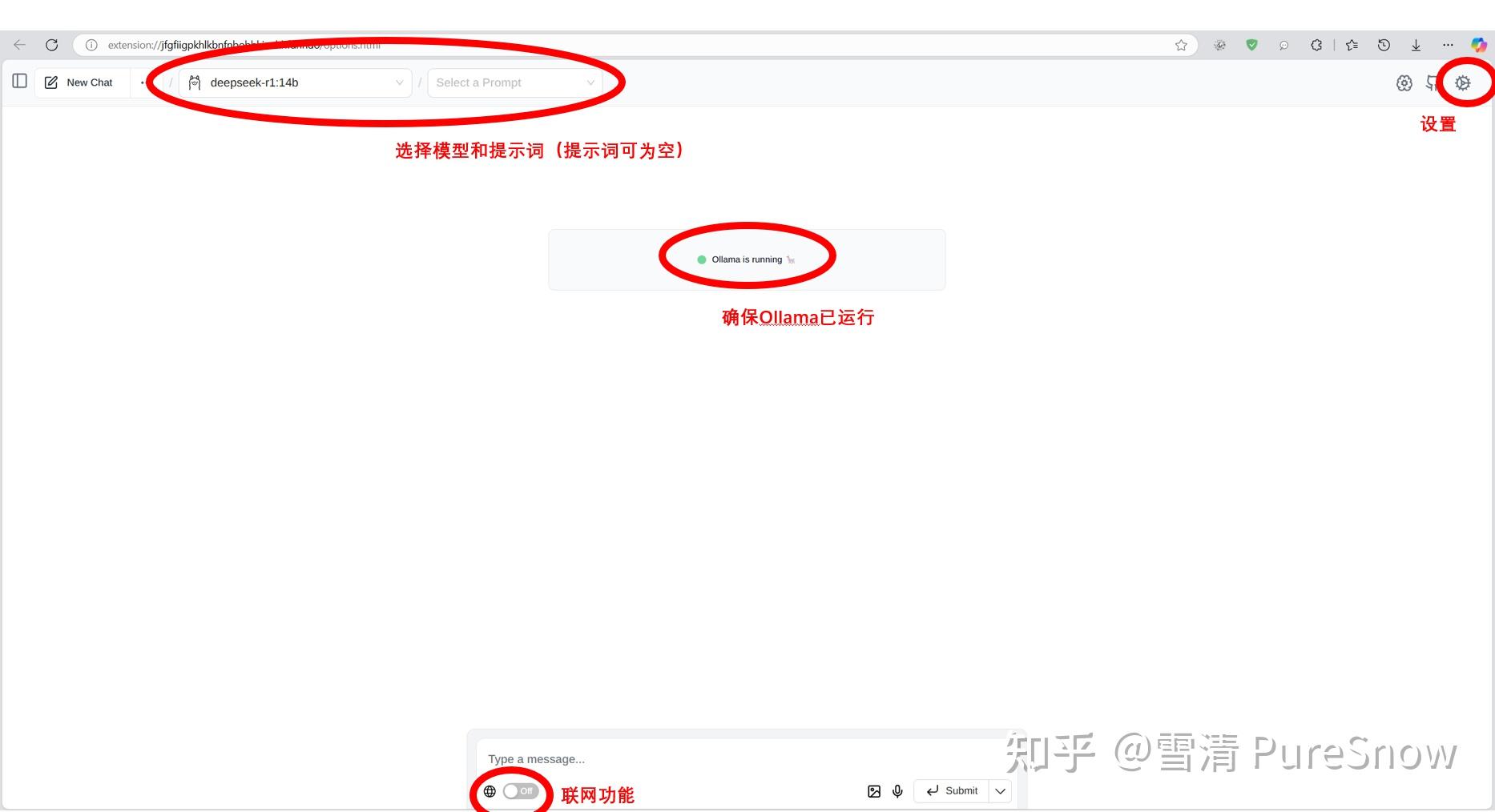Viewport: 1495px width, 812px height.
Task: Open the settings gear icon
Action: click(x=1463, y=82)
